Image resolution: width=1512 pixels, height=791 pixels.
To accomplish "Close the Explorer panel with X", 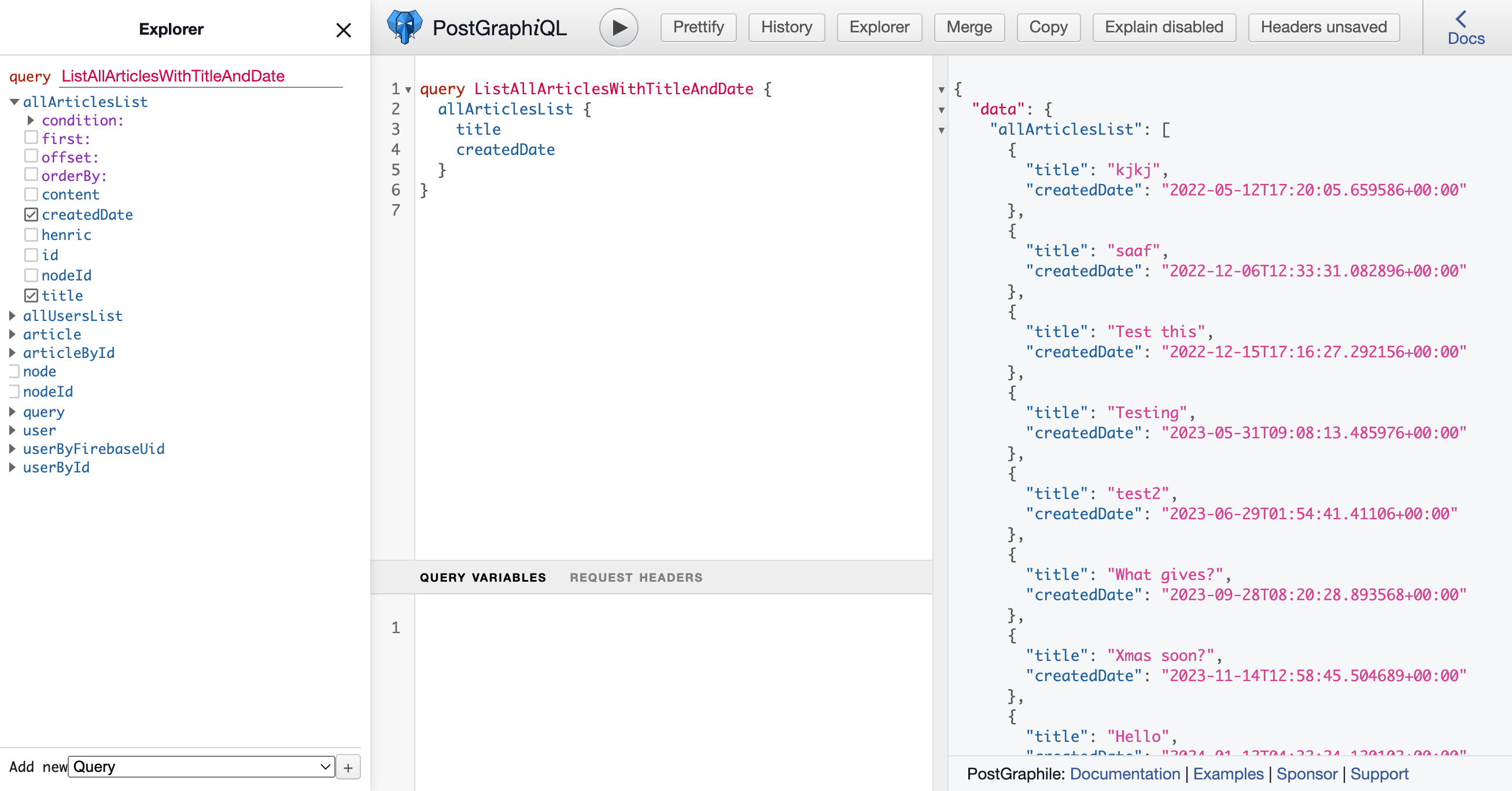I will 344,30.
